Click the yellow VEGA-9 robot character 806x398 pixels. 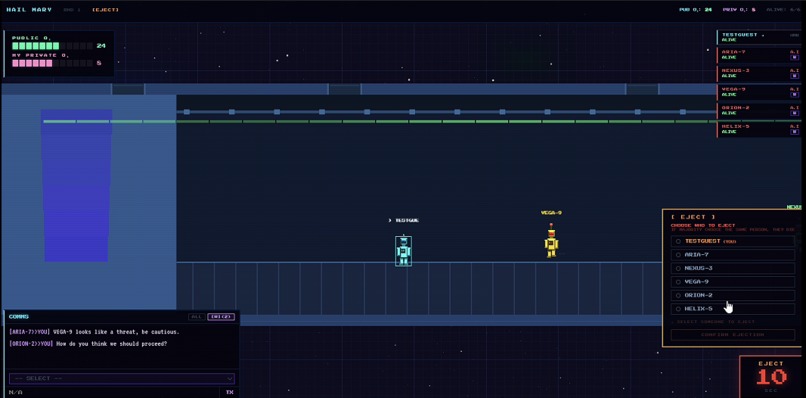point(552,241)
